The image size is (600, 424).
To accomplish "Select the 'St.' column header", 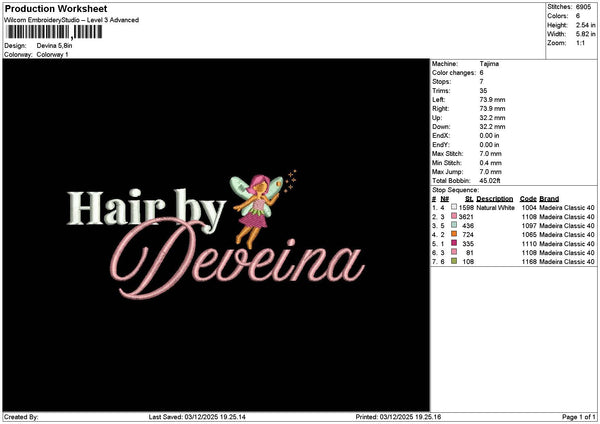I will pos(469,199).
